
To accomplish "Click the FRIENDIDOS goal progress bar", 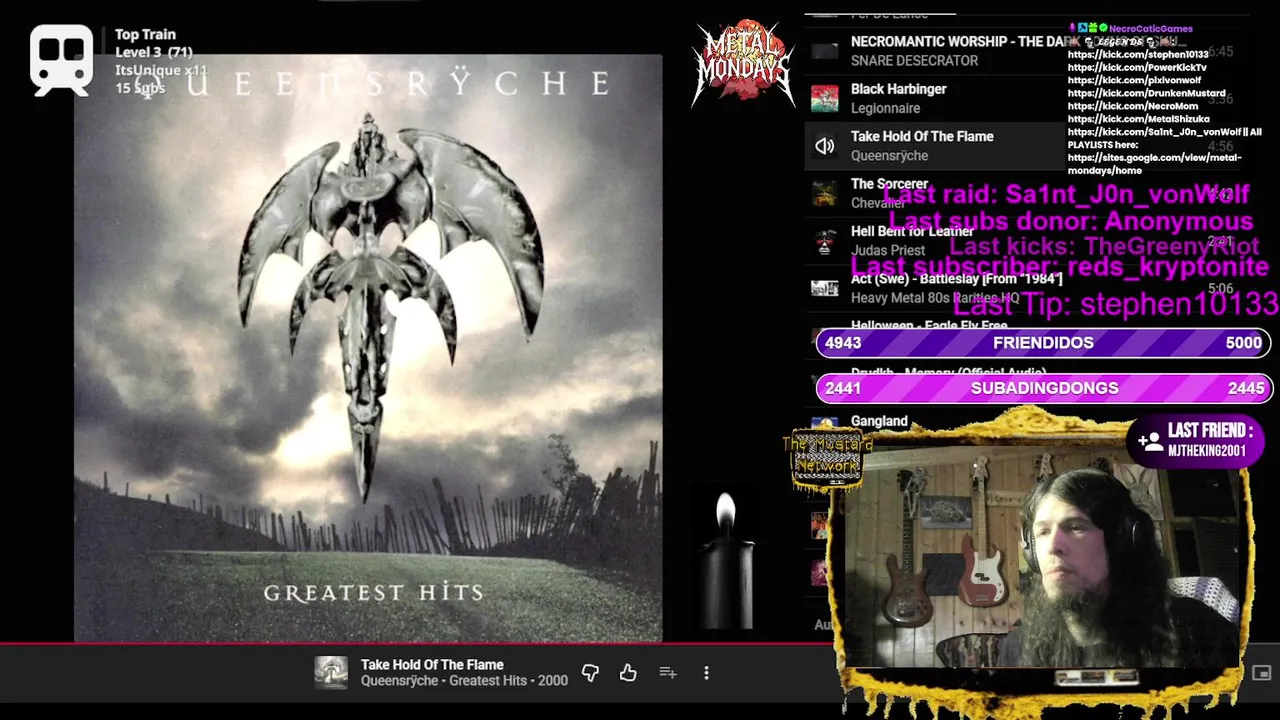I will [1043, 343].
